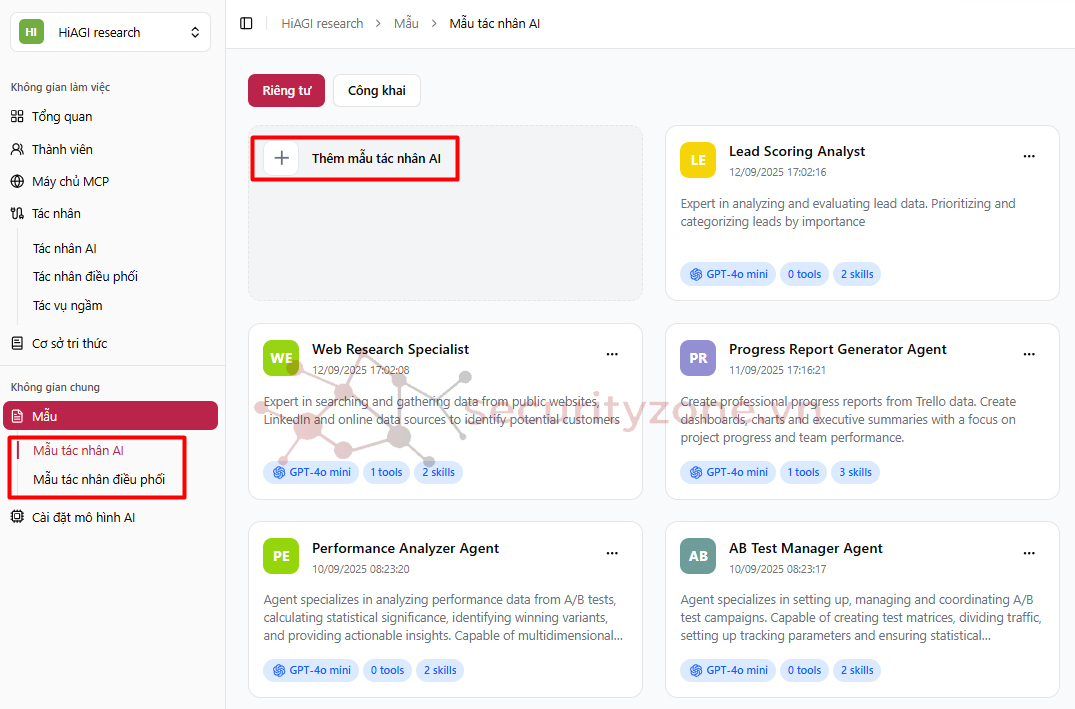Open AB Test Manager Agent options menu
The image size is (1075, 709).
coord(1029,553)
